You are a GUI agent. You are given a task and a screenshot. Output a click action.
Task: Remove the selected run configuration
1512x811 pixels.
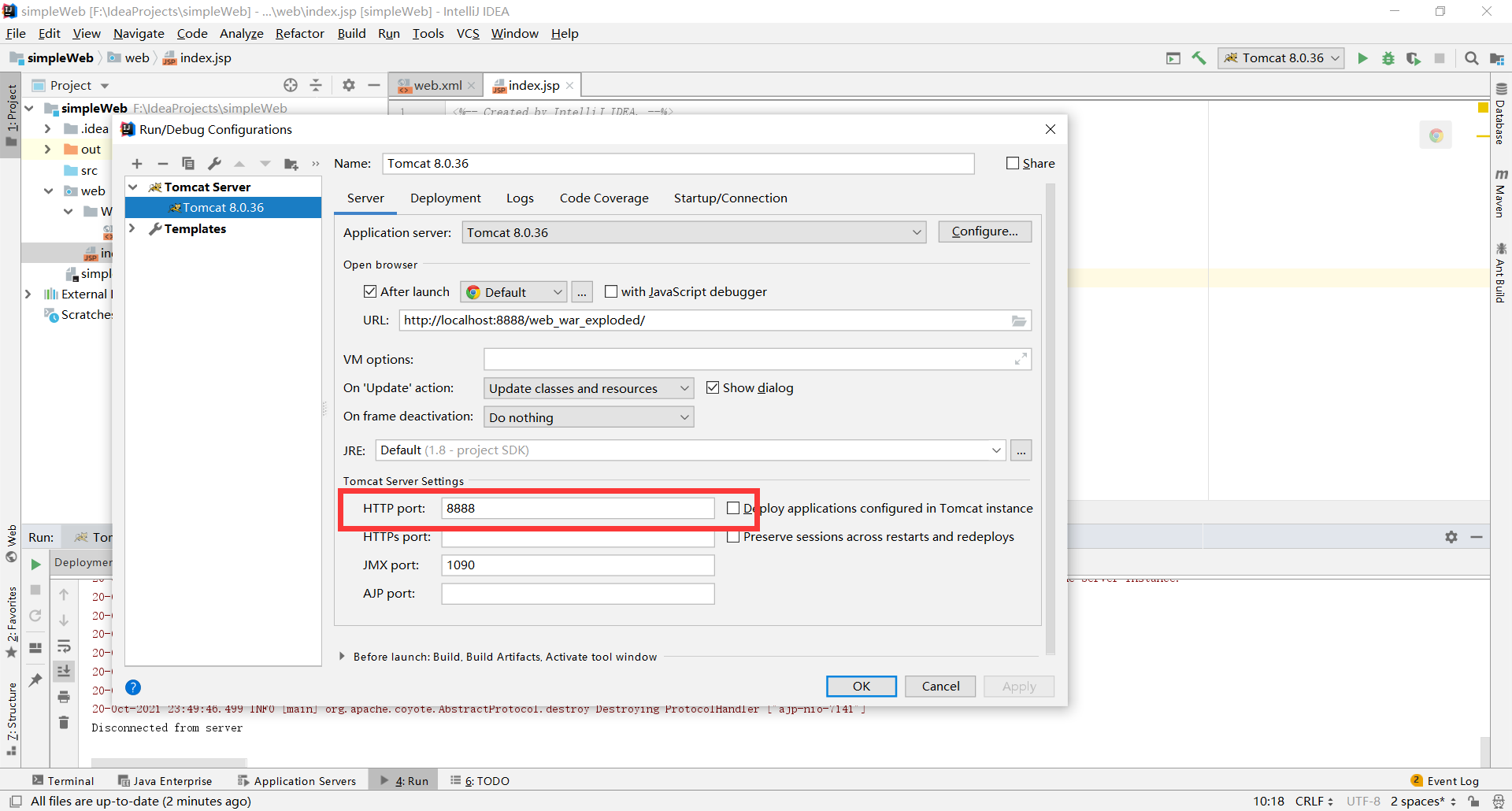[x=163, y=164]
